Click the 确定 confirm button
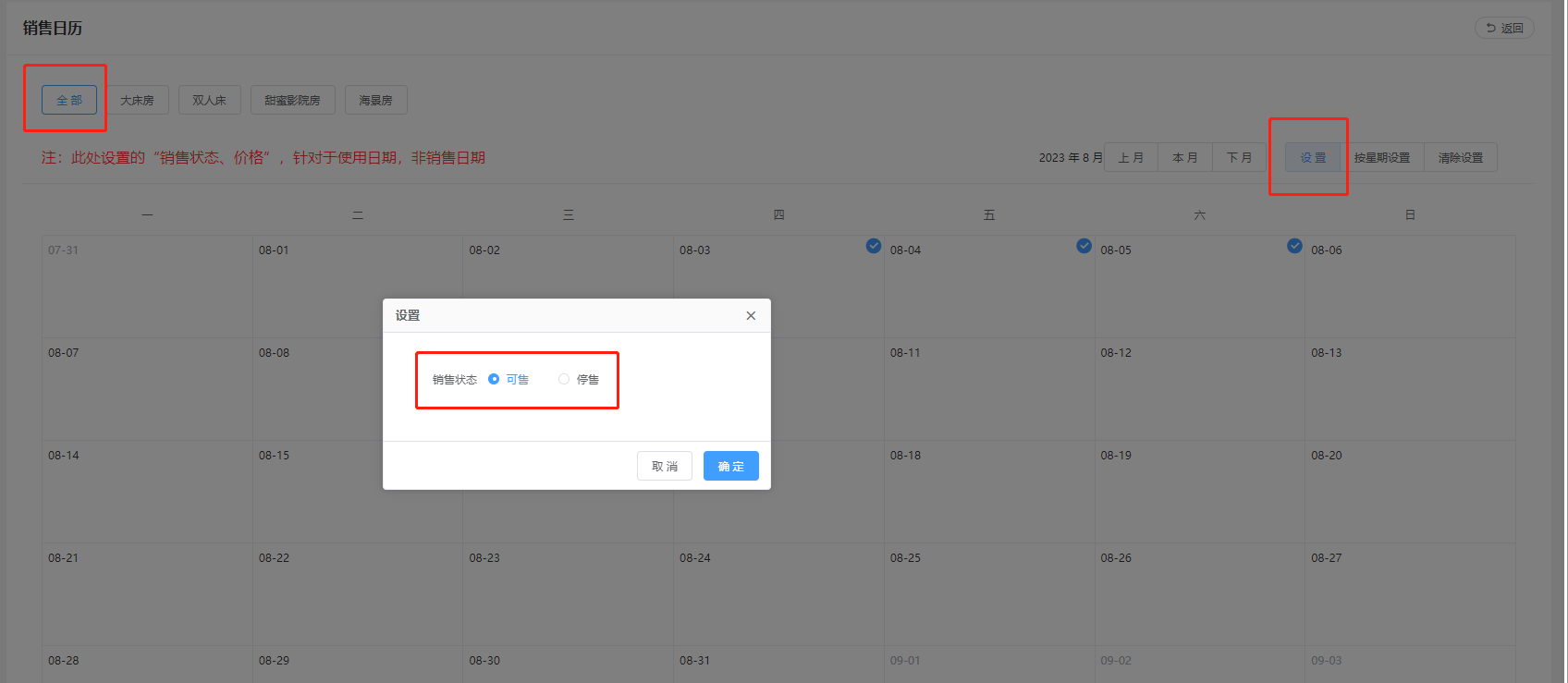This screenshot has width=1568, height=683. 730,466
